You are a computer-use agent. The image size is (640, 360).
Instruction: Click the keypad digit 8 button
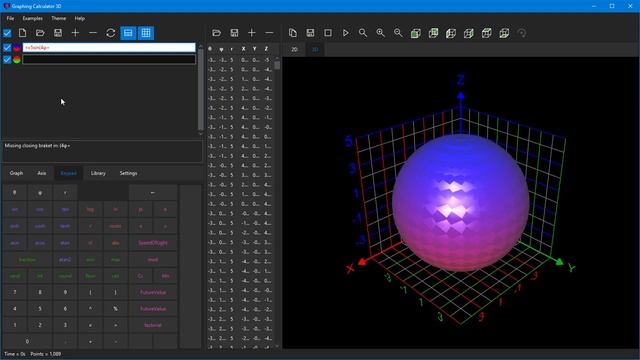(x=40, y=292)
